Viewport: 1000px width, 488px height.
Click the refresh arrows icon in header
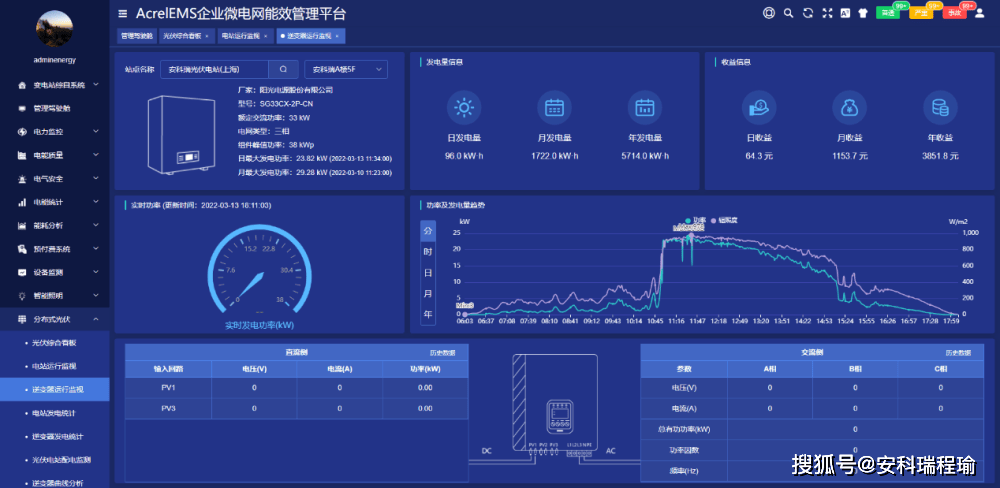[x=807, y=13]
